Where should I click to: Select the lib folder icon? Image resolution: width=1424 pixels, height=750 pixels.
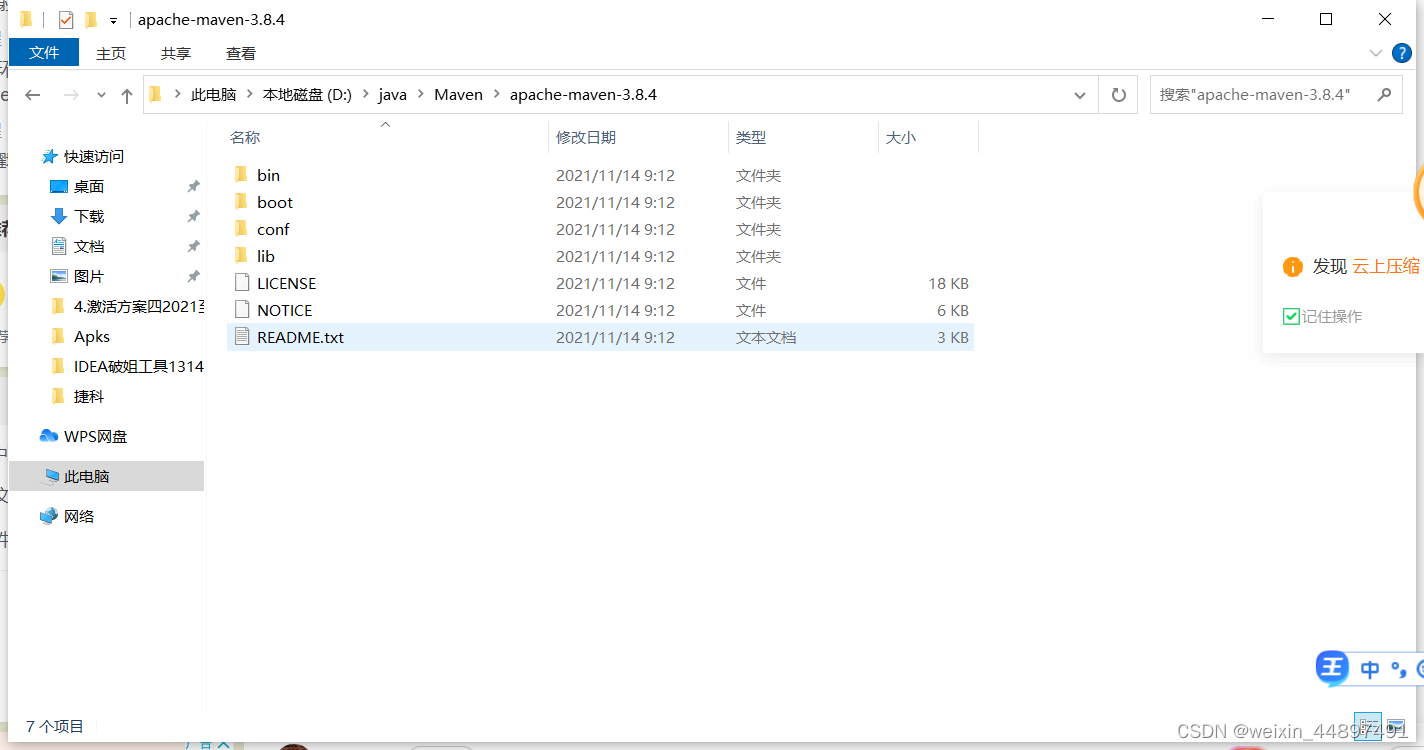pos(241,256)
